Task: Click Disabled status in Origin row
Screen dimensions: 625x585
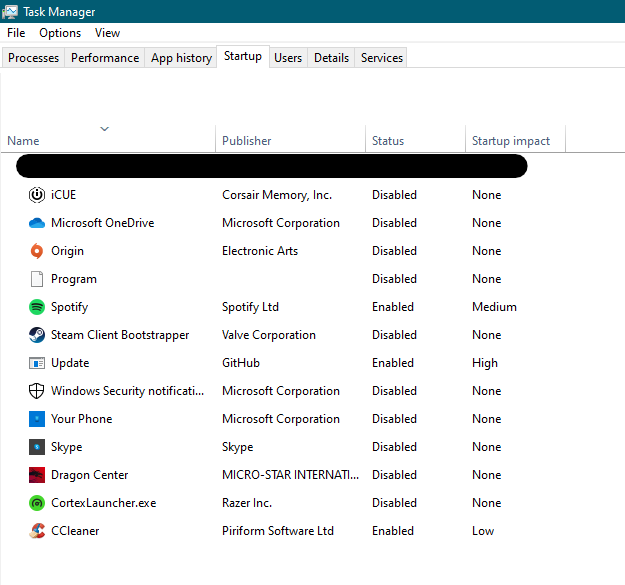Action: click(x=394, y=251)
